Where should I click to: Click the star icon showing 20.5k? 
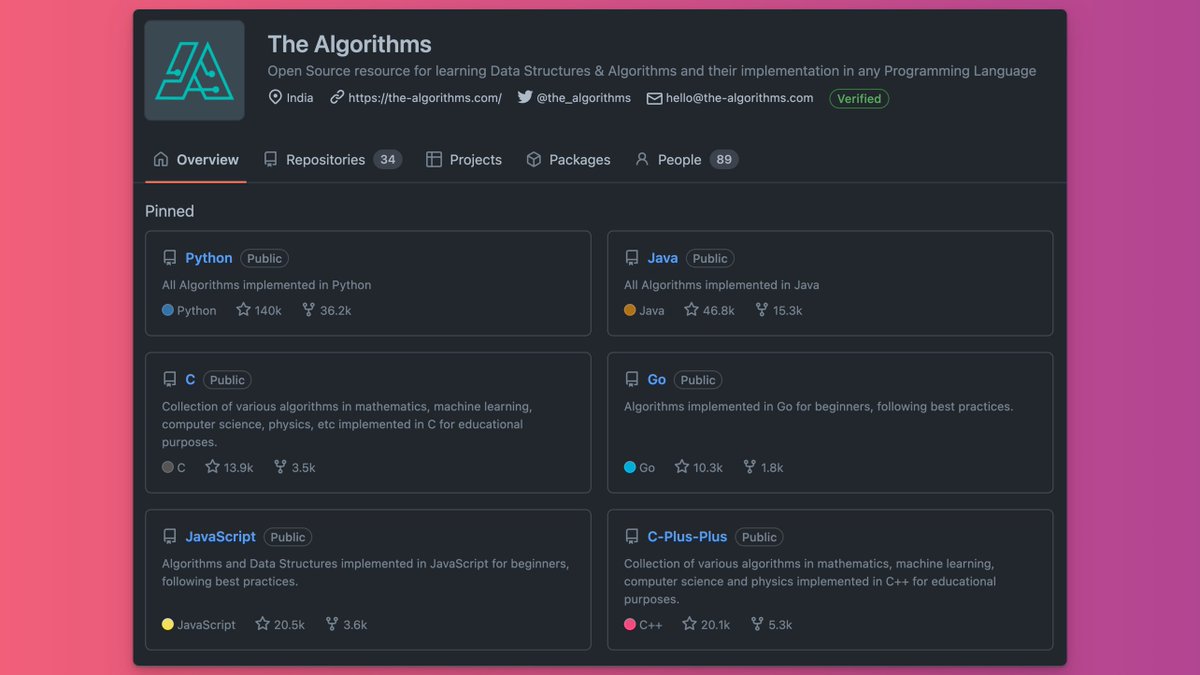[x=262, y=624]
